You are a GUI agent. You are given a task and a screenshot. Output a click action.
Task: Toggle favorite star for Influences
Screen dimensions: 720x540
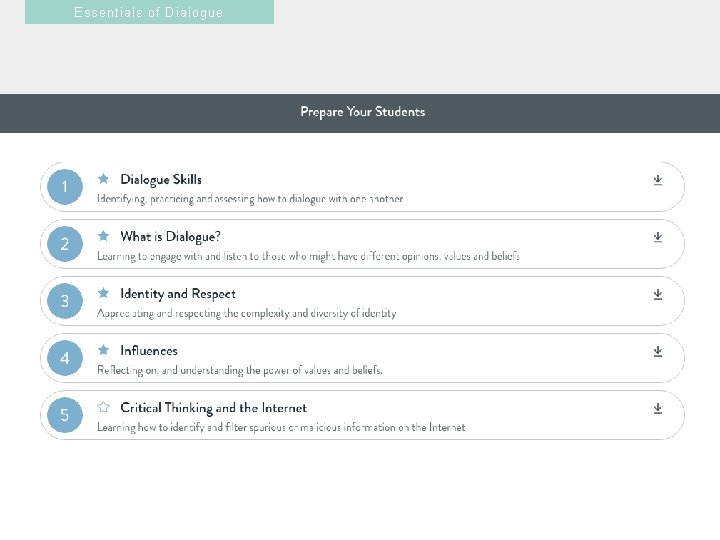103,350
